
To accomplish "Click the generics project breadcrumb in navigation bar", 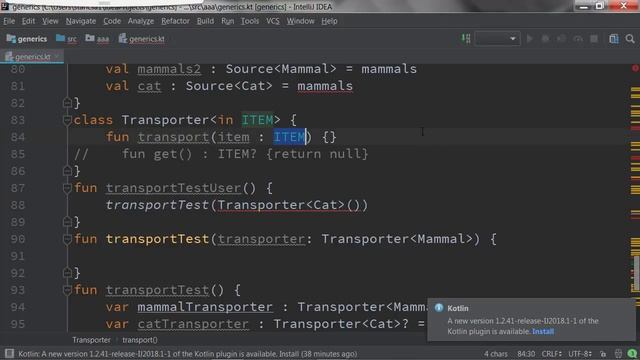I will pos(27,39).
